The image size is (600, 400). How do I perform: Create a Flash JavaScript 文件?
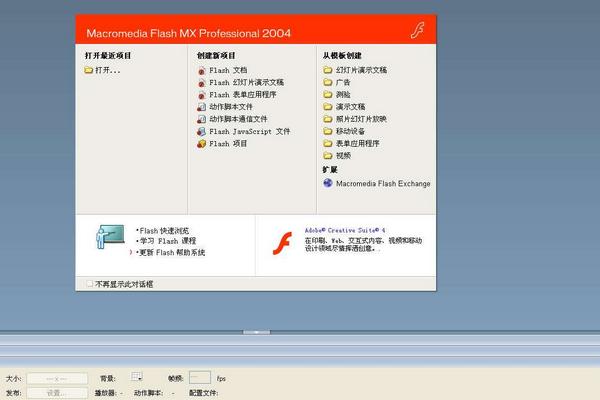pos(249,132)
